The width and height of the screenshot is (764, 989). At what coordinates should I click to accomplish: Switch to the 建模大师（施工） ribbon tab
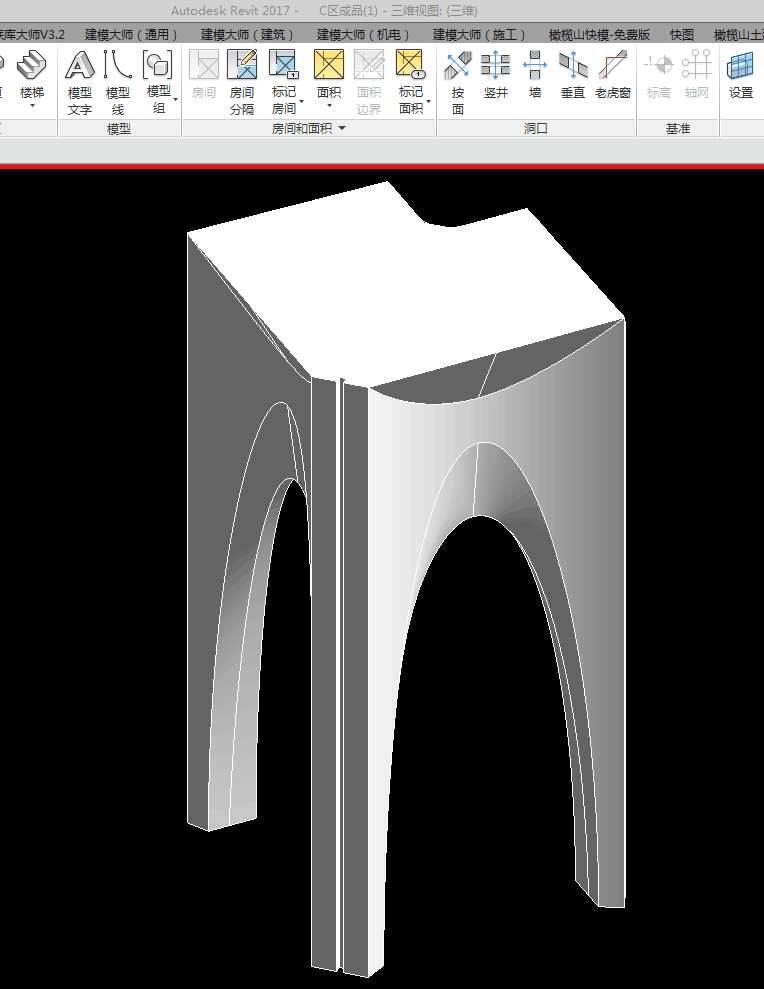(479, 35)
